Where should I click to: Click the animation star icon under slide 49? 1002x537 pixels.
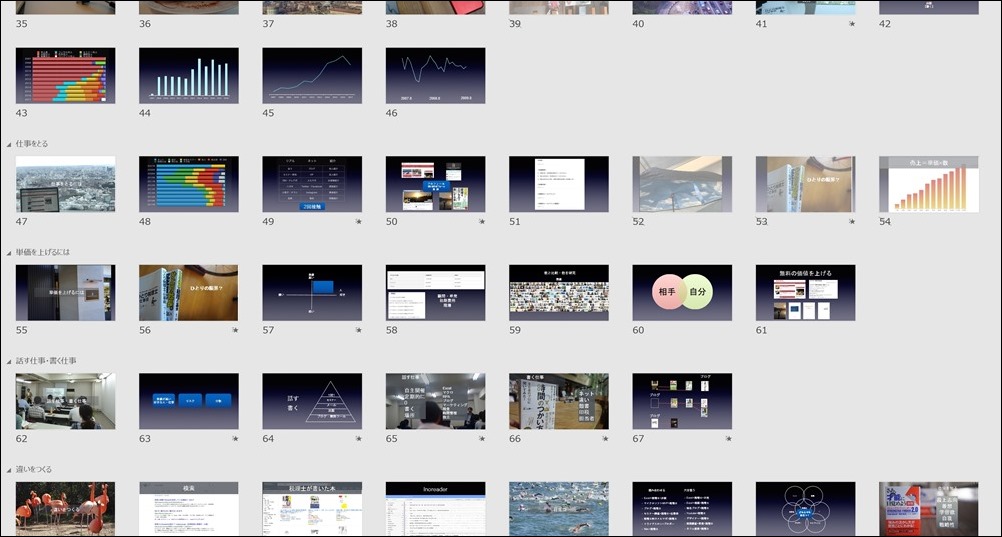(x=358, y=222)
